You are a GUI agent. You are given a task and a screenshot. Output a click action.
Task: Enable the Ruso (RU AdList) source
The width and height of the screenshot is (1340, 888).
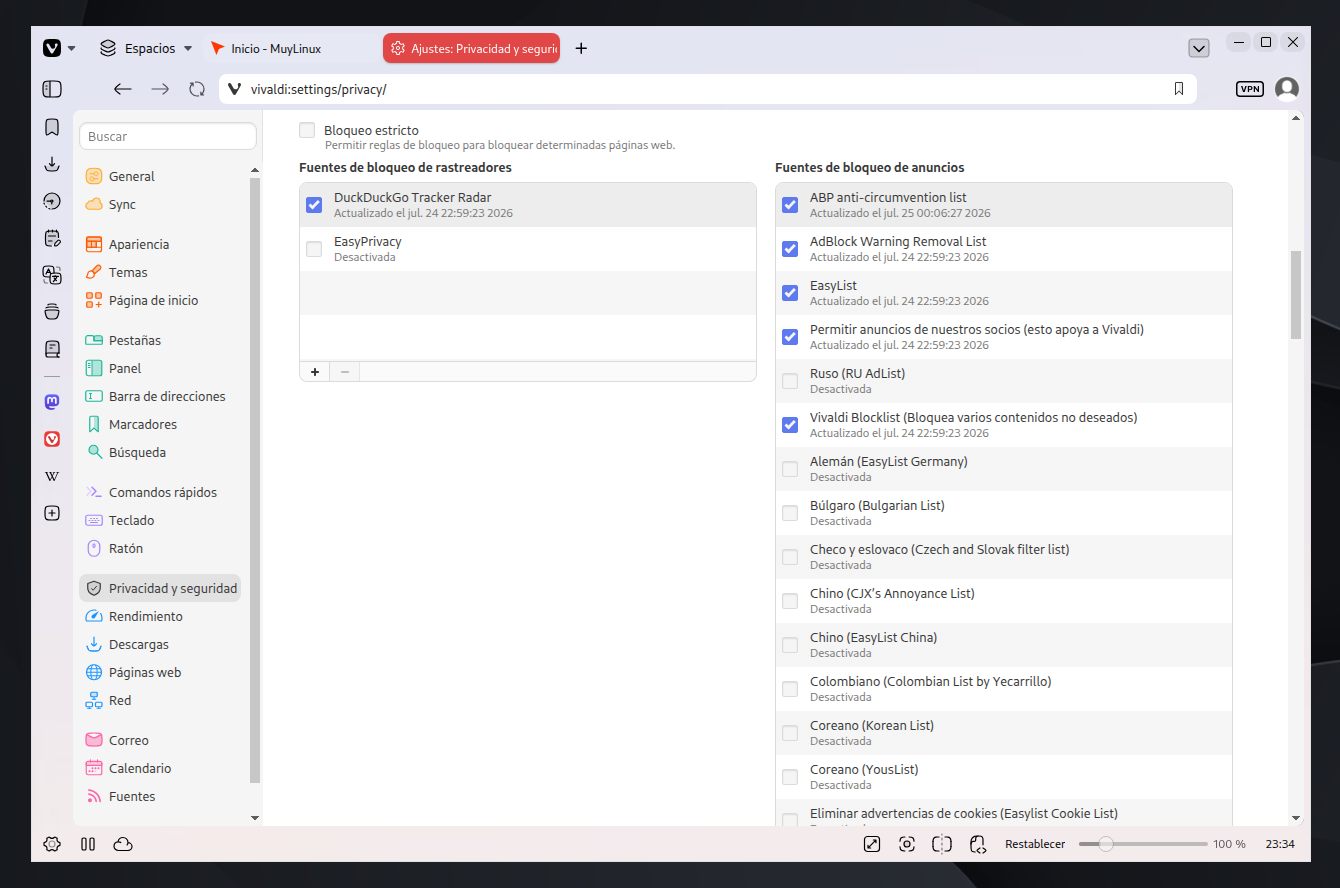point(790,381)
